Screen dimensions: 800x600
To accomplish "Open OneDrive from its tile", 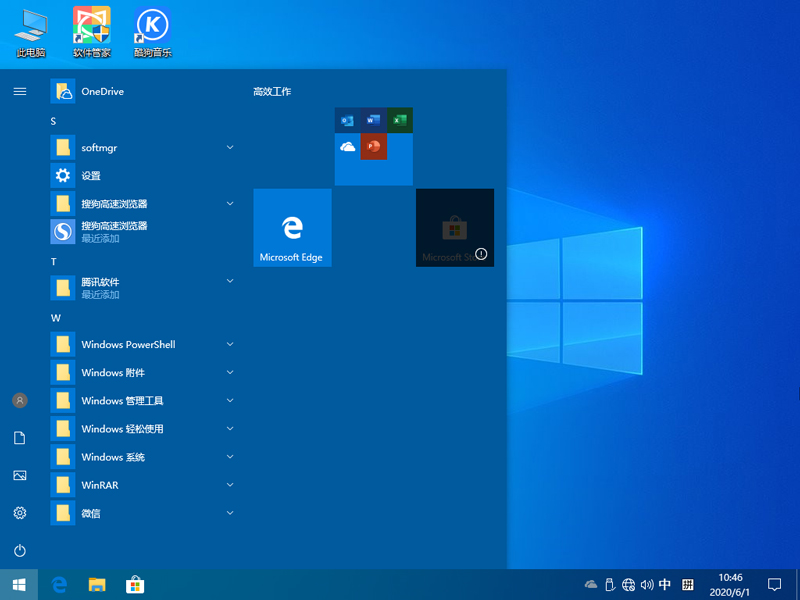I will (x=346, y=147).
